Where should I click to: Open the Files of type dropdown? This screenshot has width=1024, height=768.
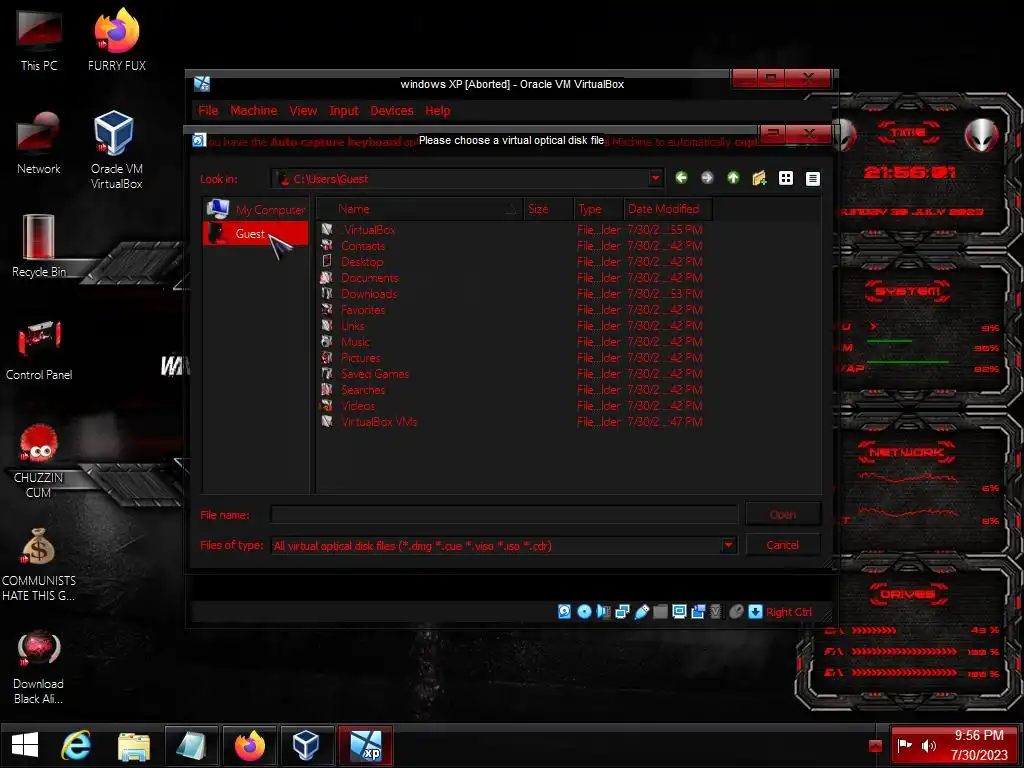click(728, 545)
